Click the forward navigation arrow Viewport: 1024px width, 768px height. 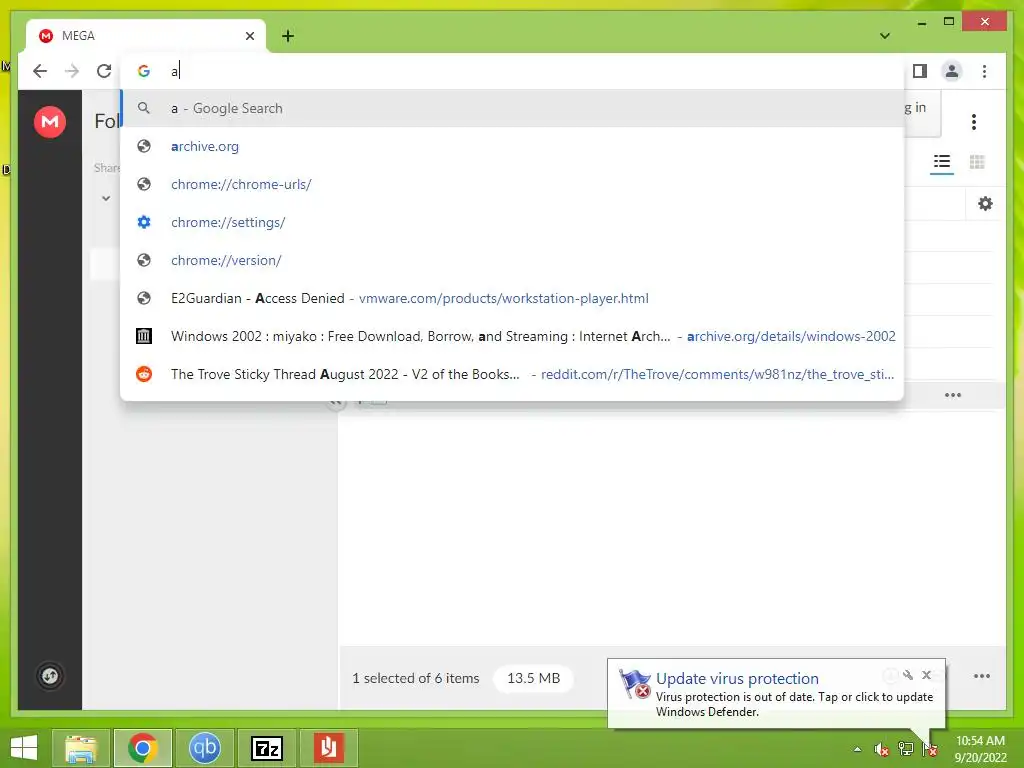click(72, 71)
